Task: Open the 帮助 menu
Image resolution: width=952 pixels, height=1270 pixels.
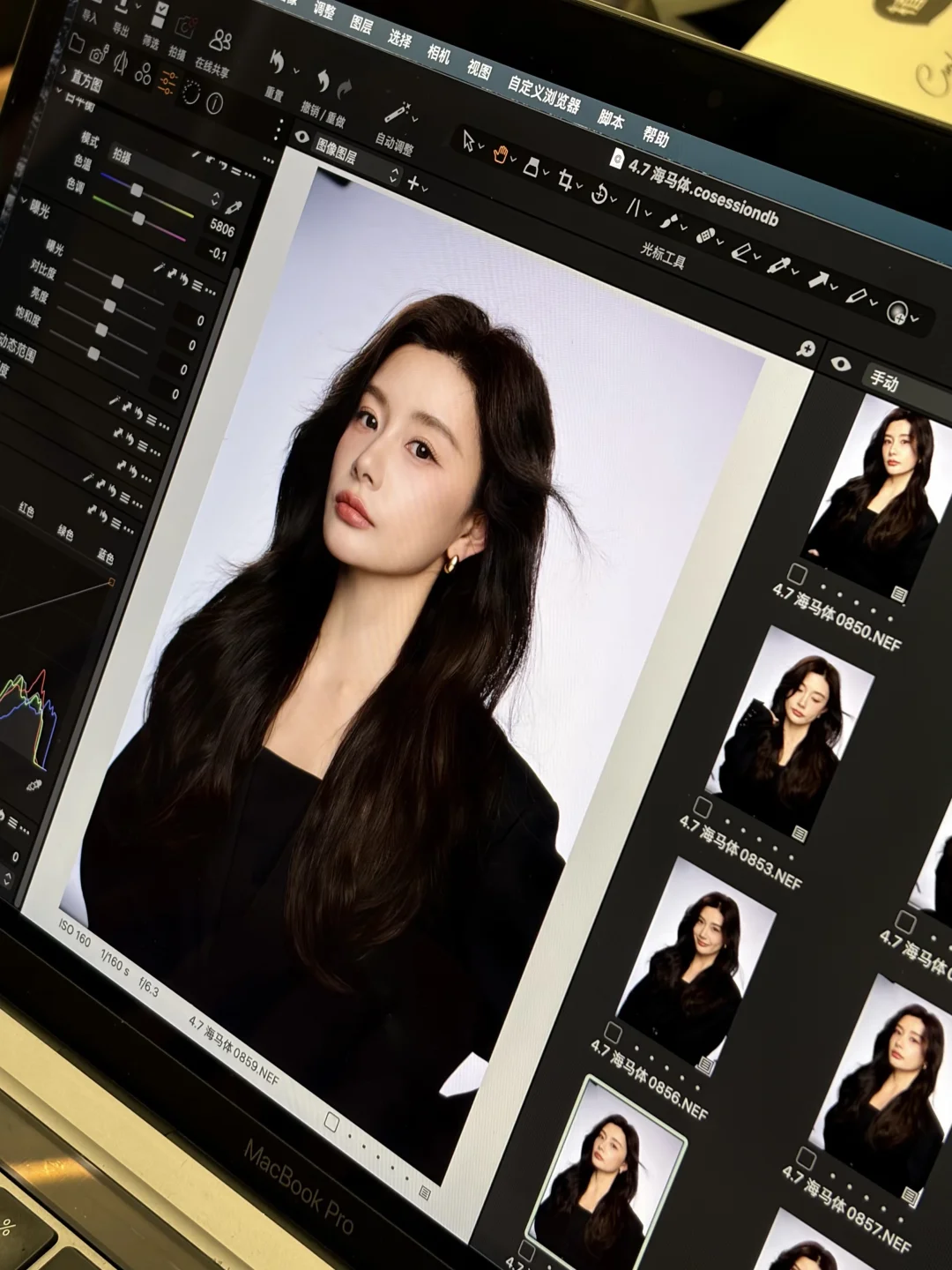Action: coord(656,137)
